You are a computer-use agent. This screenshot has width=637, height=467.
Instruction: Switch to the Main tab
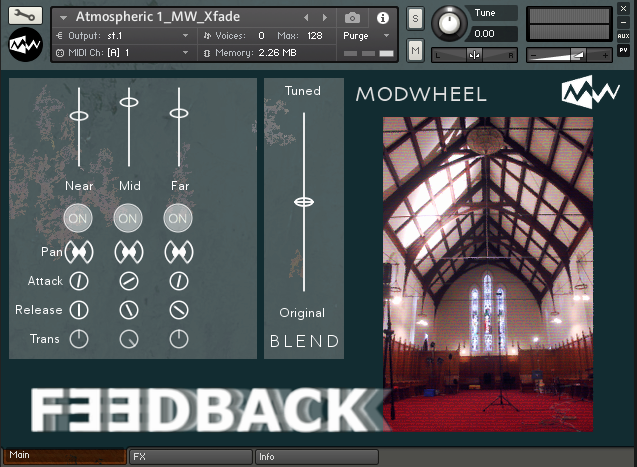click(x=65, y=456)
